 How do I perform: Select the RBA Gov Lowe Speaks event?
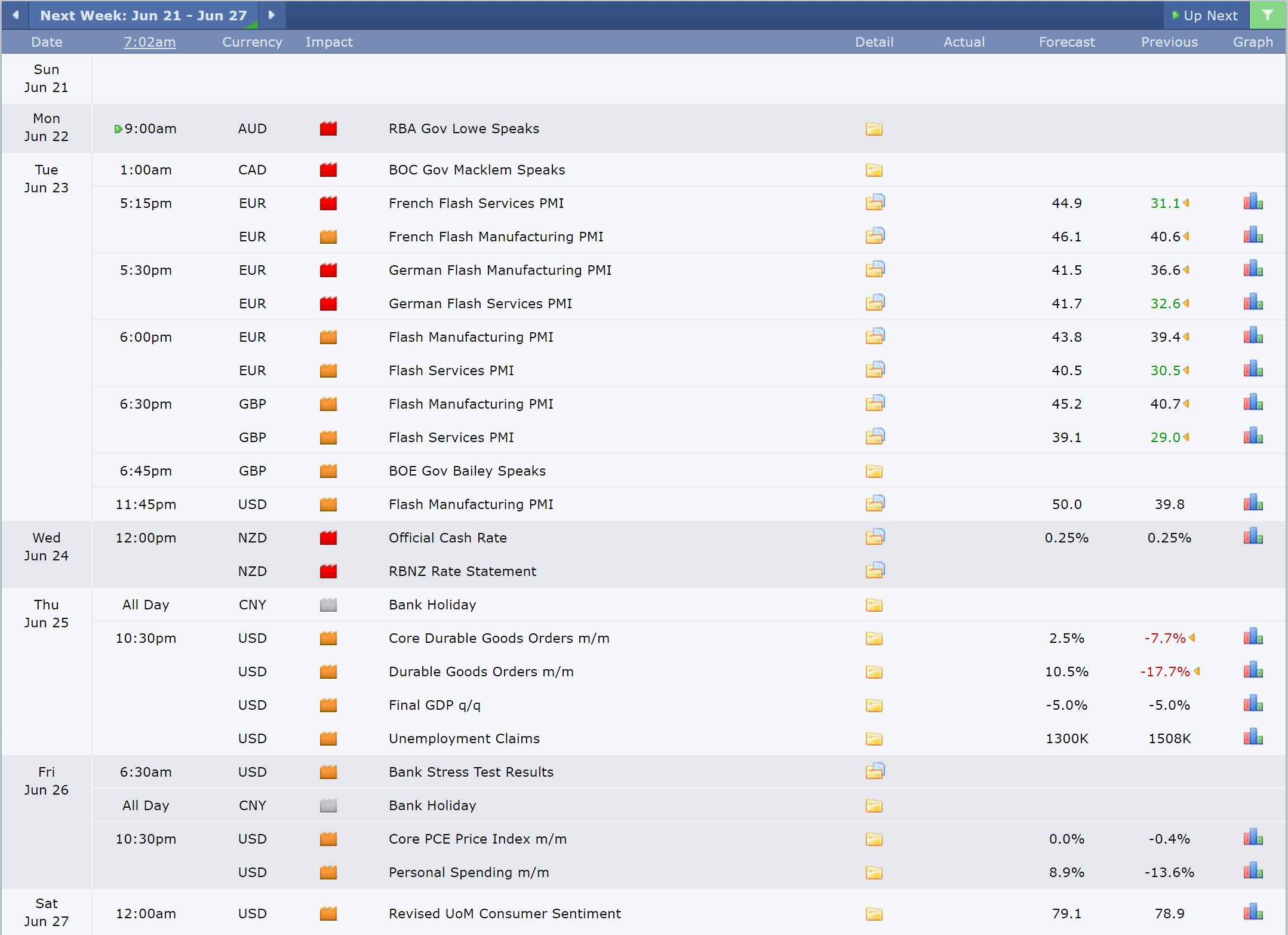(464, 128)
